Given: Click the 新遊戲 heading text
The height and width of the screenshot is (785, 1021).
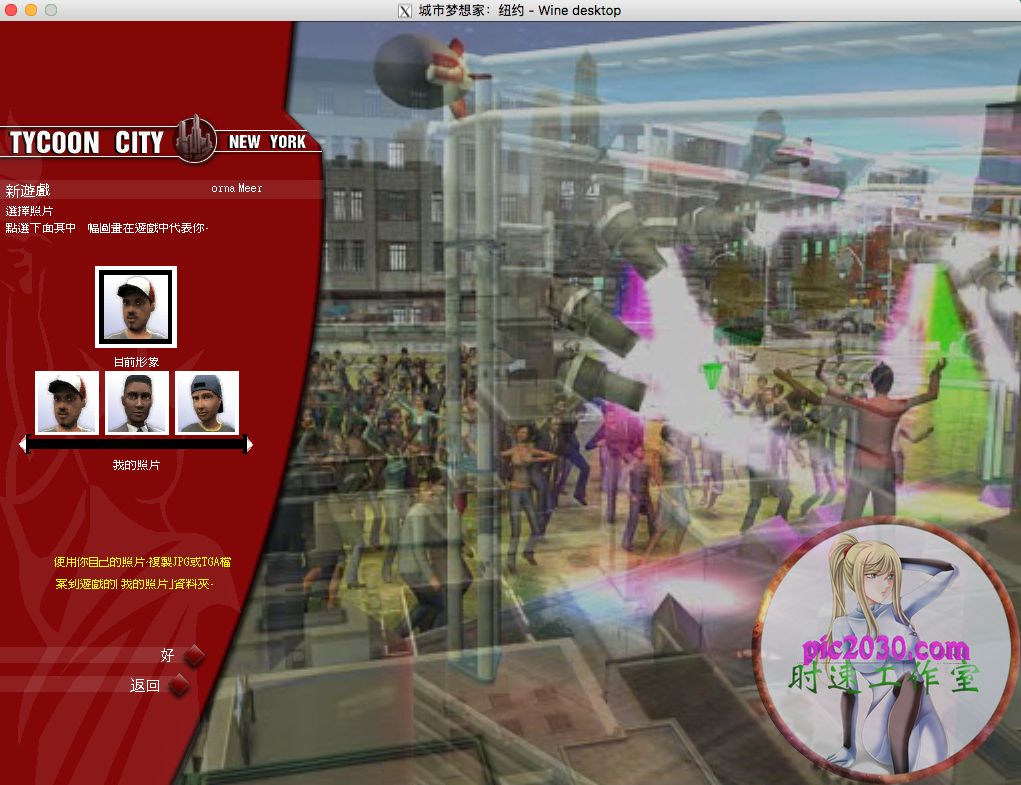Looking at the screenshot, I should [27, 191].
